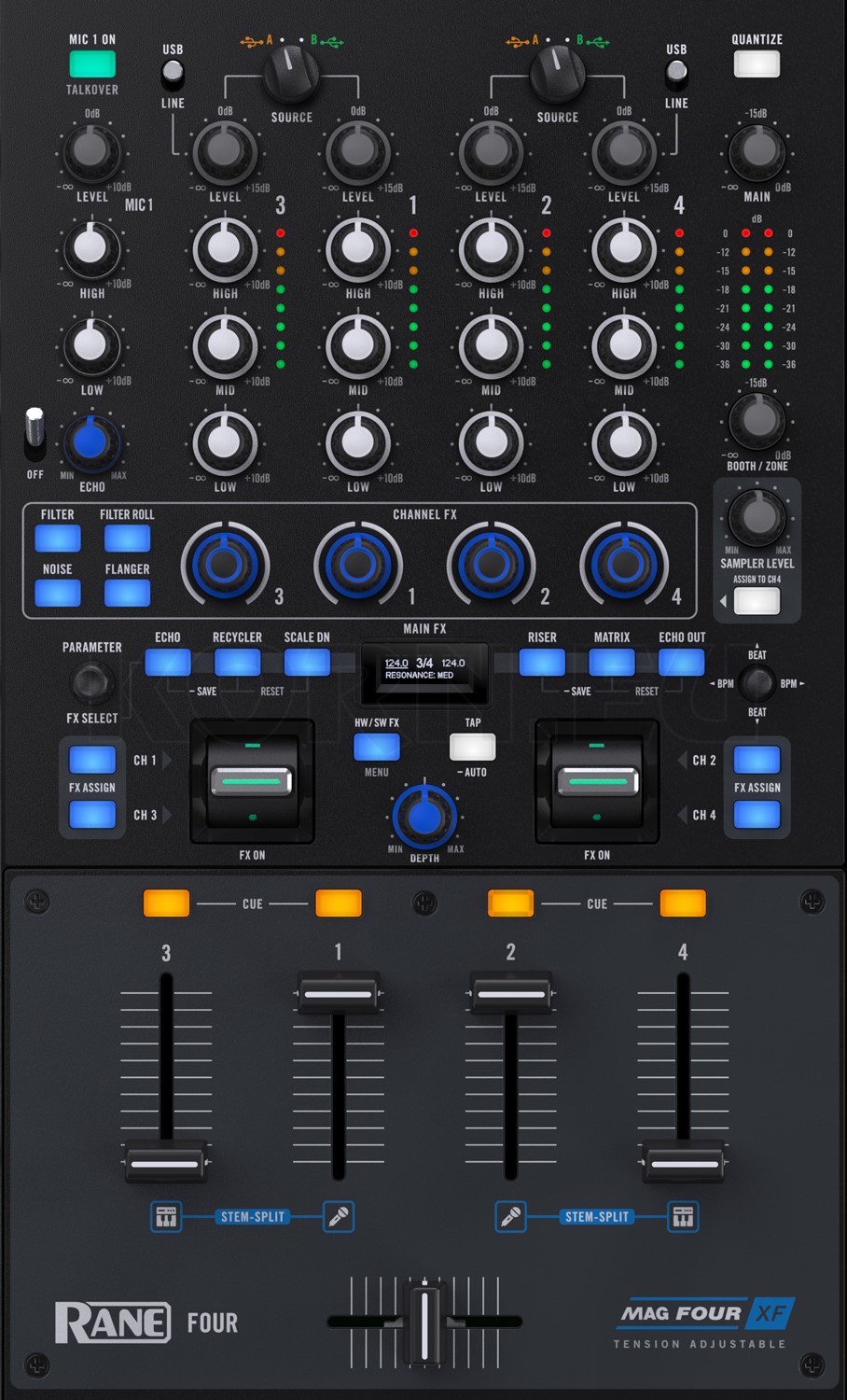
Task: Click the crossfader at the bottom
Action: pos(424,1323)
